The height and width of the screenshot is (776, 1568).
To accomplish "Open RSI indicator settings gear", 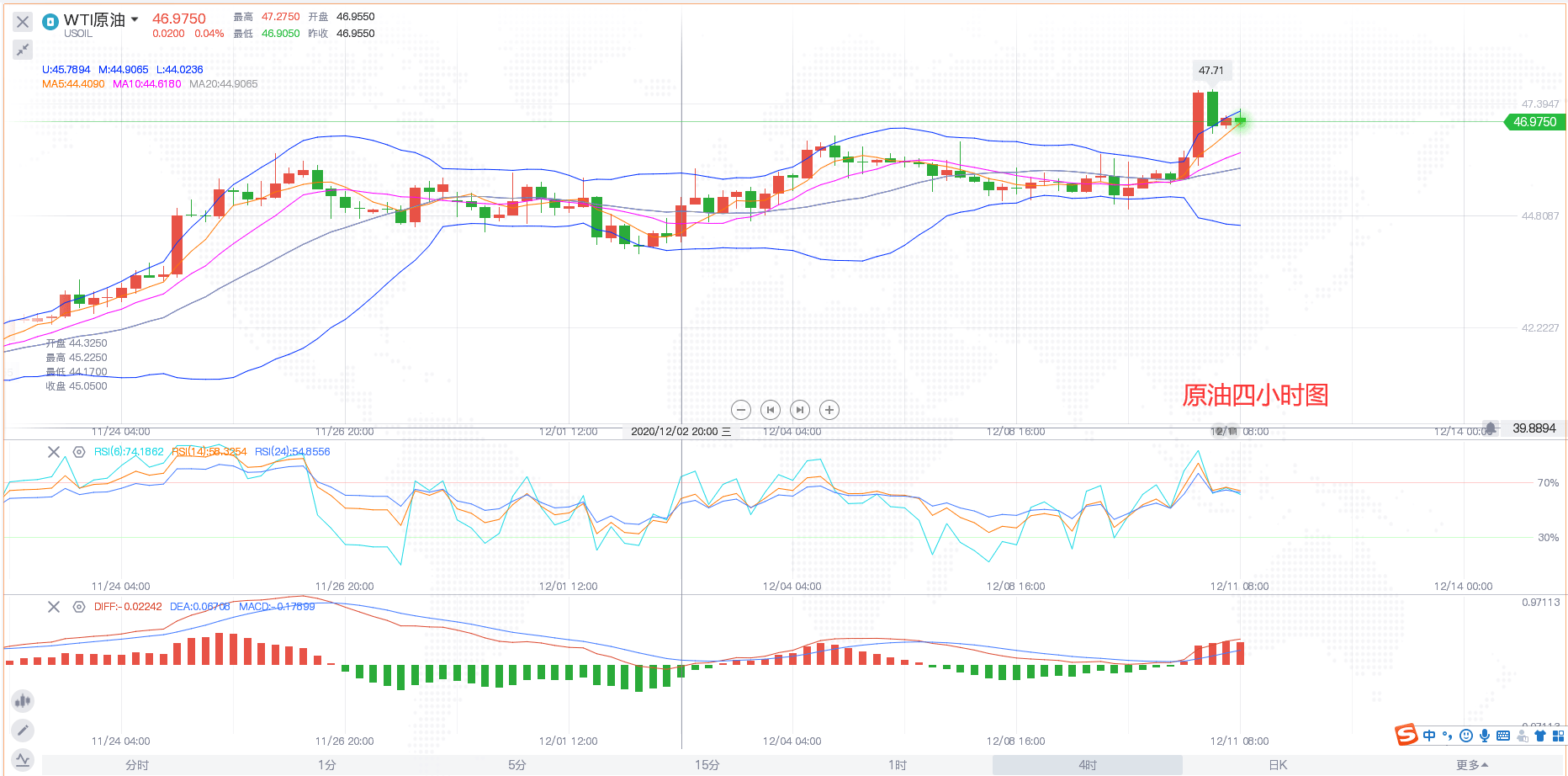I will pos(79,452).
